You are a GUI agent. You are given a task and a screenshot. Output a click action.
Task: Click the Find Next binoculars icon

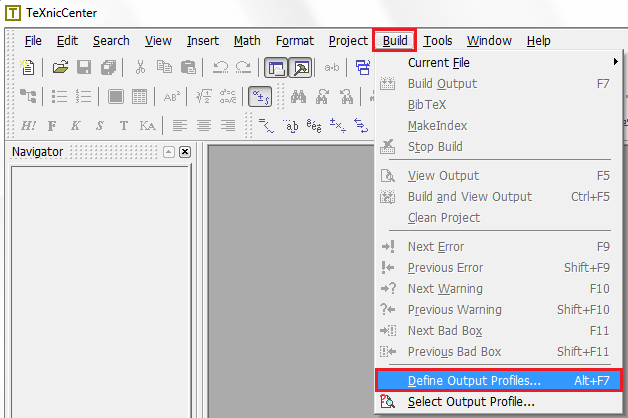(323, 96)
